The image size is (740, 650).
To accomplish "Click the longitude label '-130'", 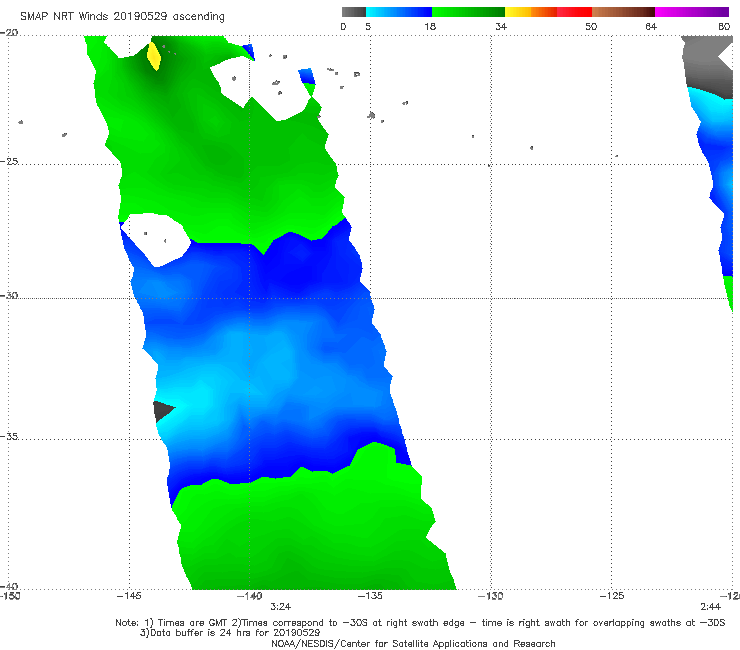I will click(491, 596).
